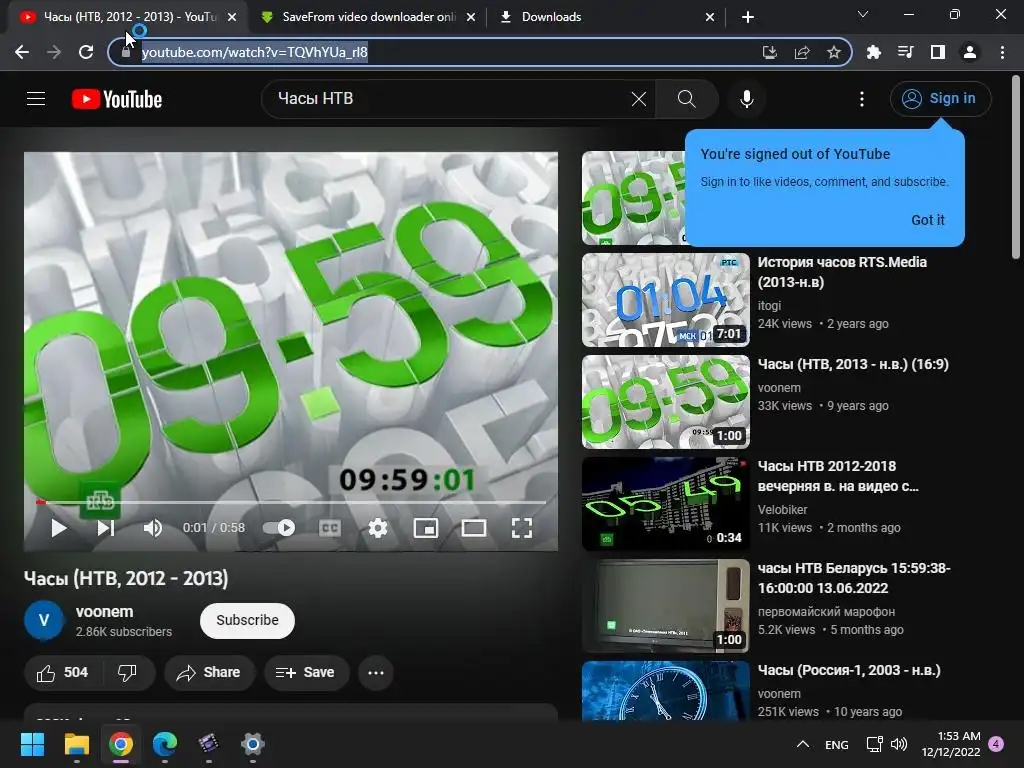Viewport: 1024px width, 768px height.
Task: Play the video with the play button
Action: (59, 528)
